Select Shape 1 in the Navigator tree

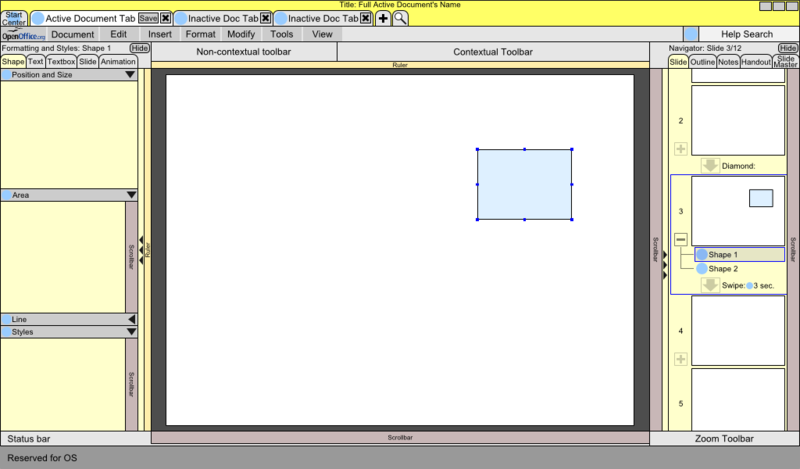tap(722, 255)
